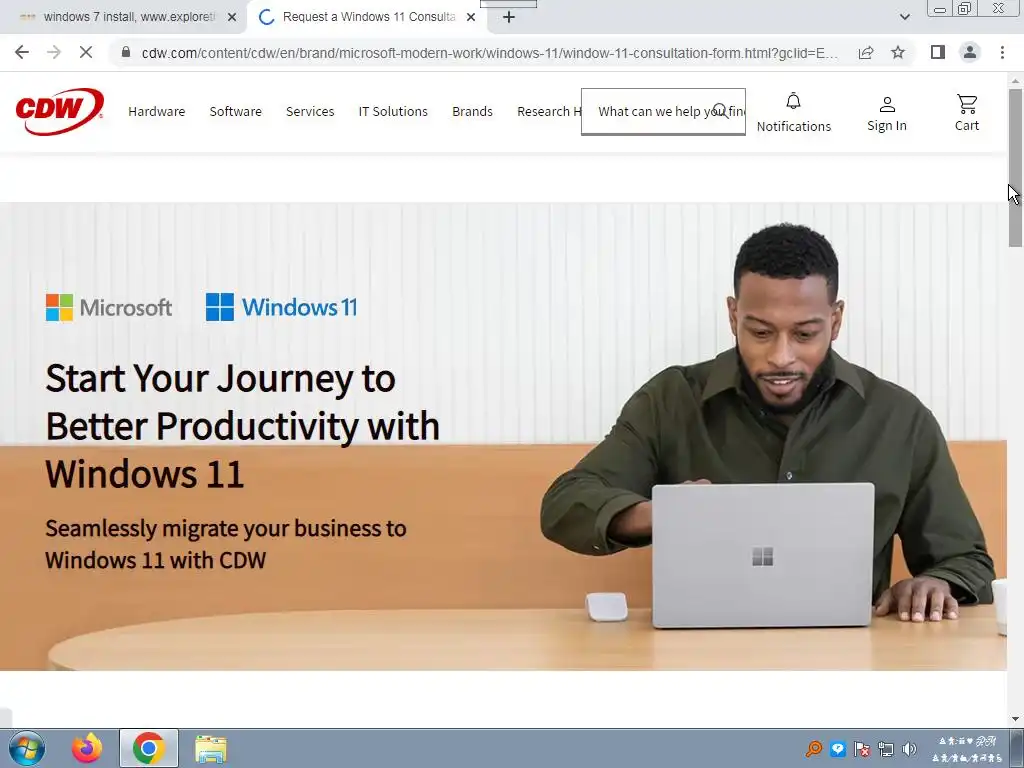Image resolution: width=1024 pixels, height=768 pixels.
Task: Open Notifications bell
Action: point(793,112)
